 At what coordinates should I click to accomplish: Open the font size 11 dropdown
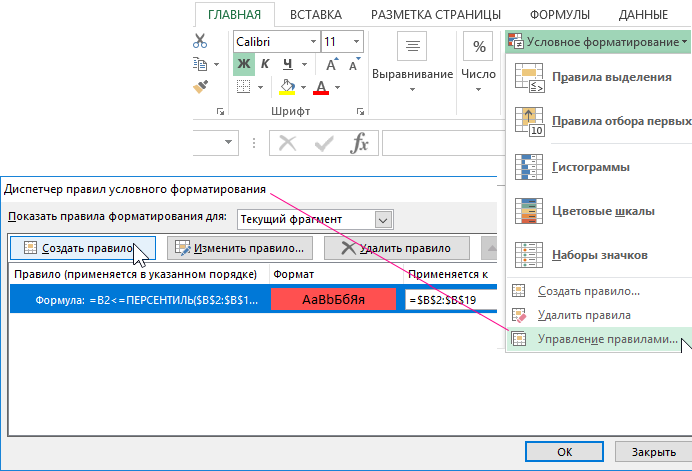[356, 41]
